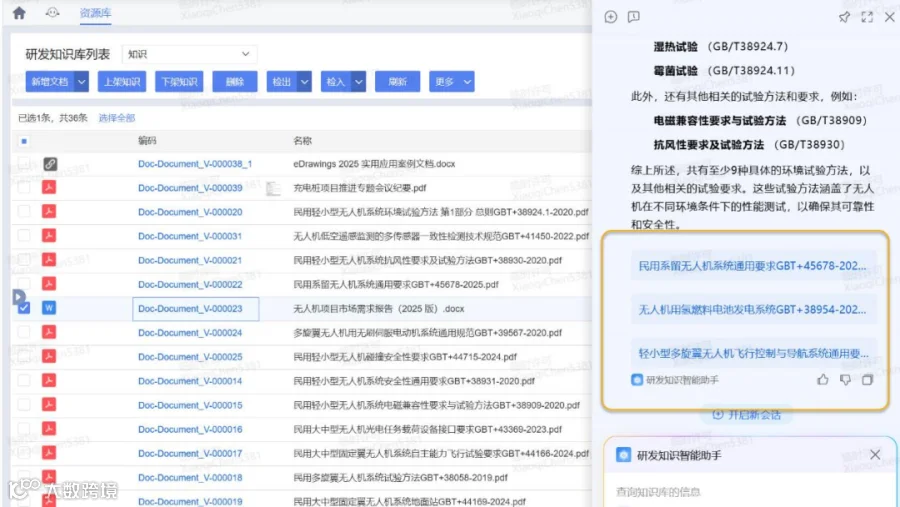900x507 pixels.
Task: Click Word icon for Doc-Document_V-000023
Action: pos(49,308)
